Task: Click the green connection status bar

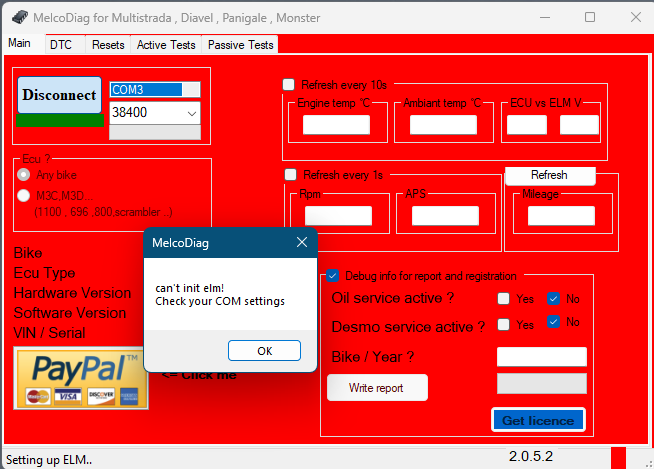Action: (x=60, y=120)
